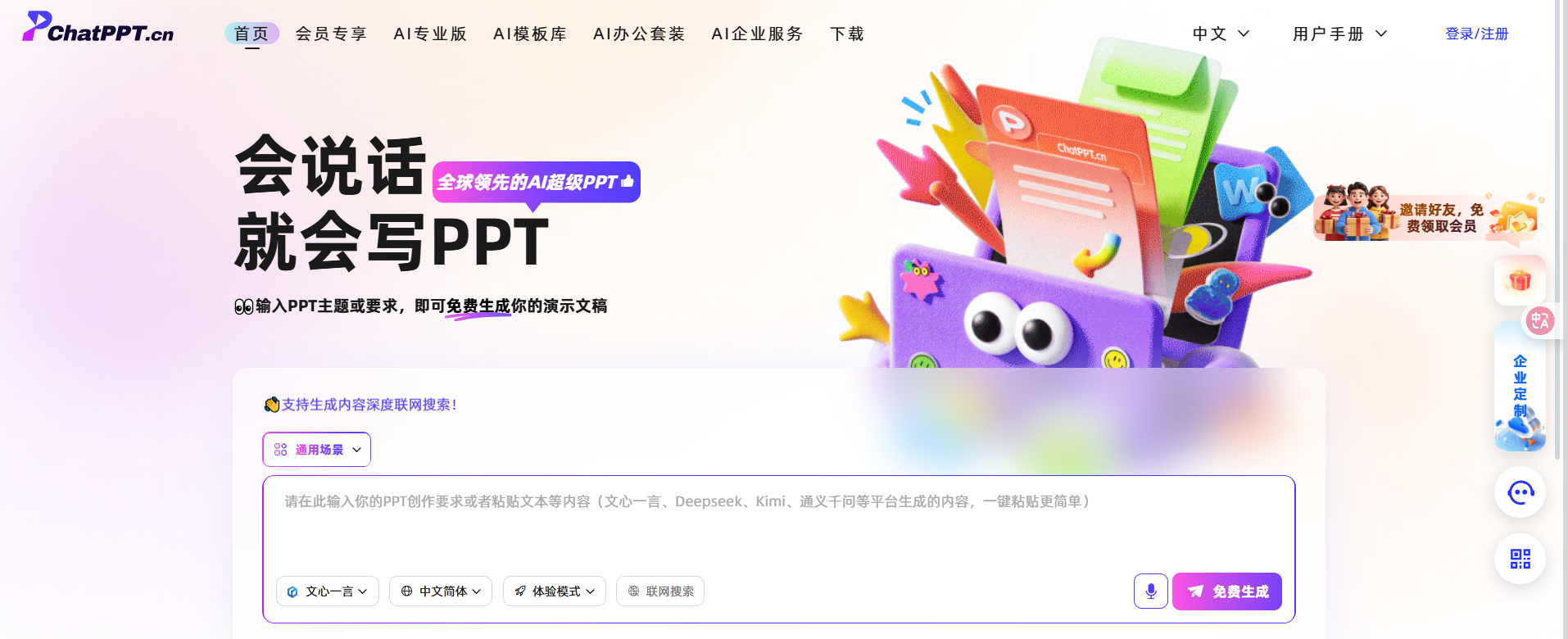The width and height of the screenshot is (1568, 639).
Task: Open the 首页 tab
Action: click(252, 34)
